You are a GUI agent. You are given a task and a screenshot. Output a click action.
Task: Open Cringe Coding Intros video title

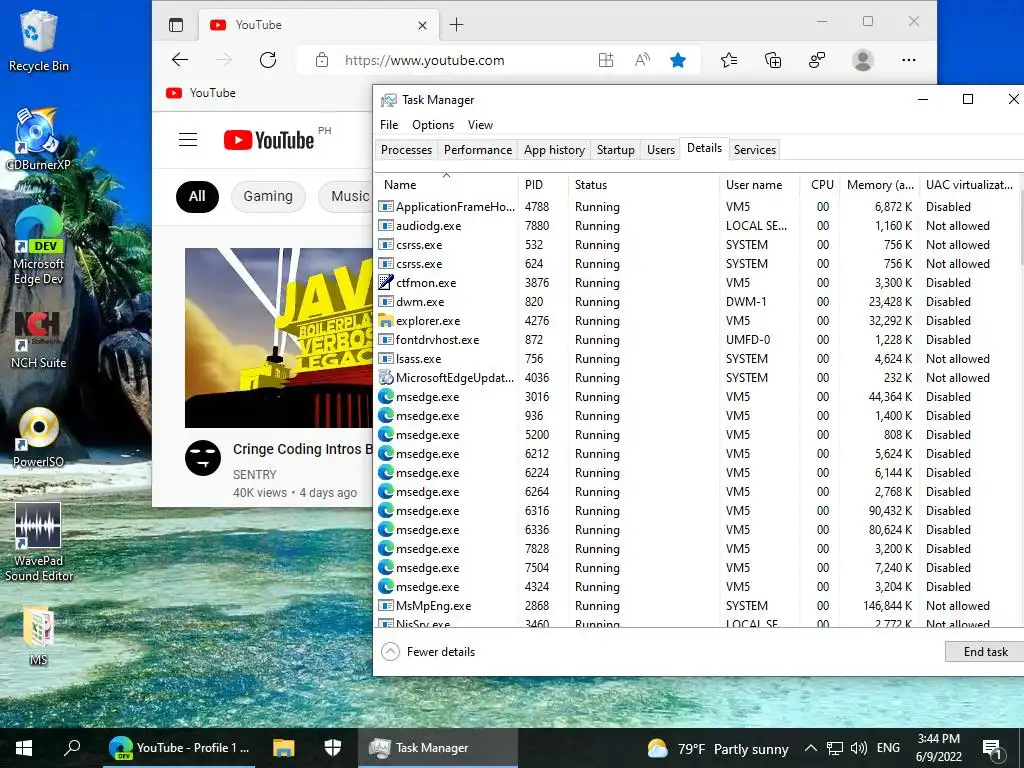pyautogui.click(x=302, y=449)
